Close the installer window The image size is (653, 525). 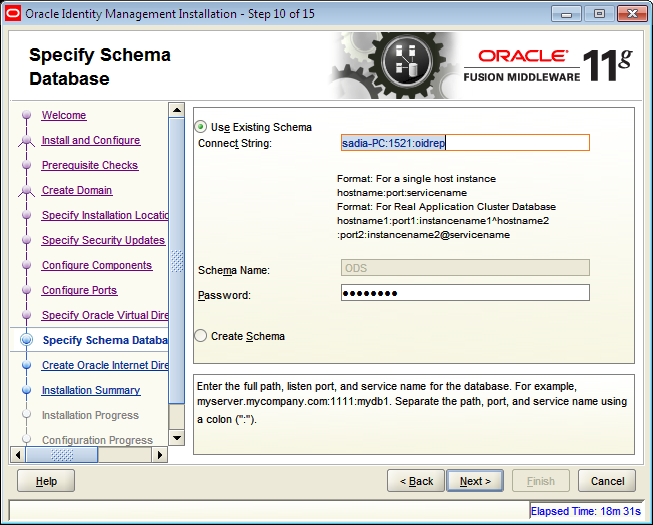pos(632,14)
